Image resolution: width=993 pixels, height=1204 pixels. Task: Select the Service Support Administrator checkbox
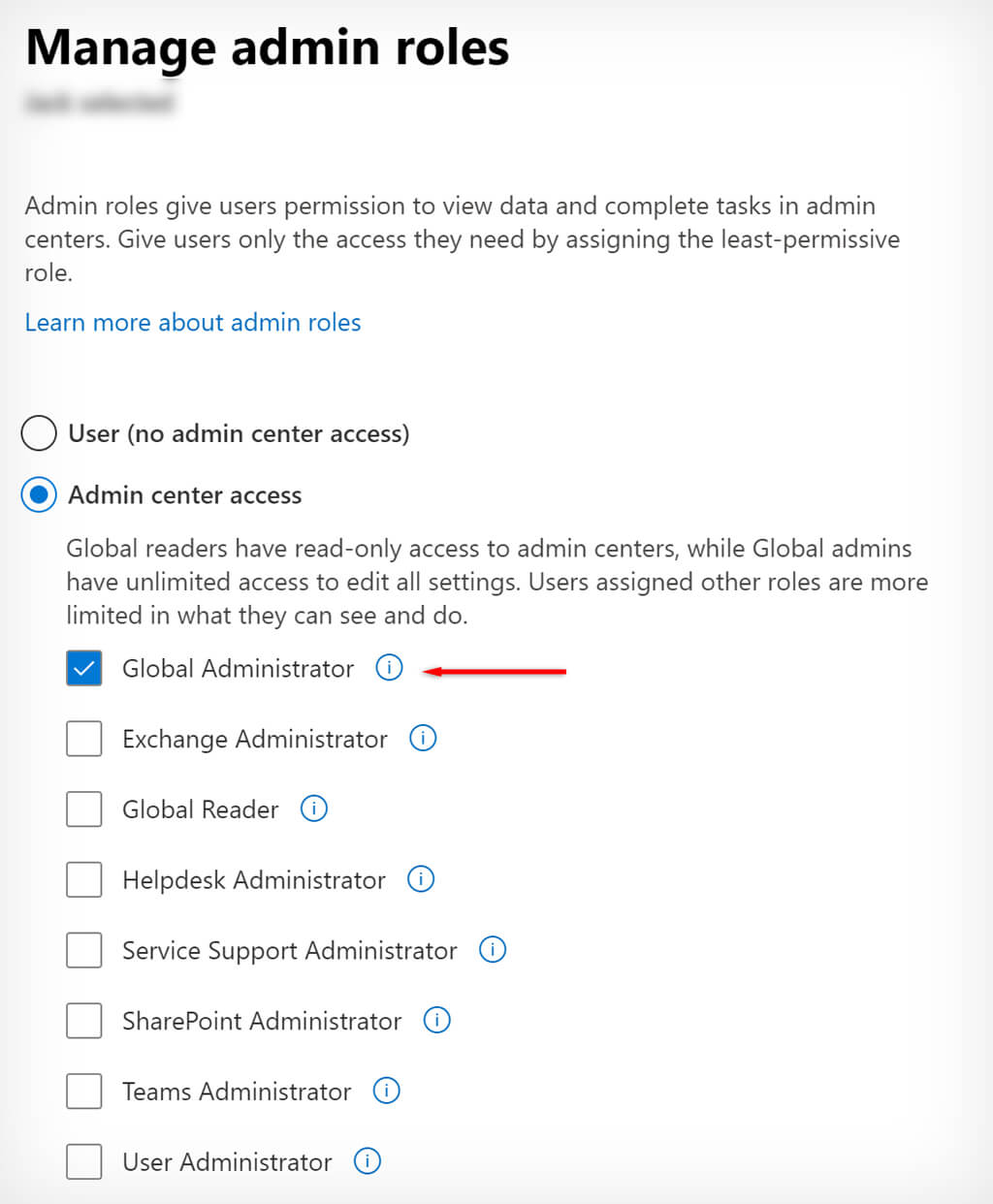tap(84, 950)
